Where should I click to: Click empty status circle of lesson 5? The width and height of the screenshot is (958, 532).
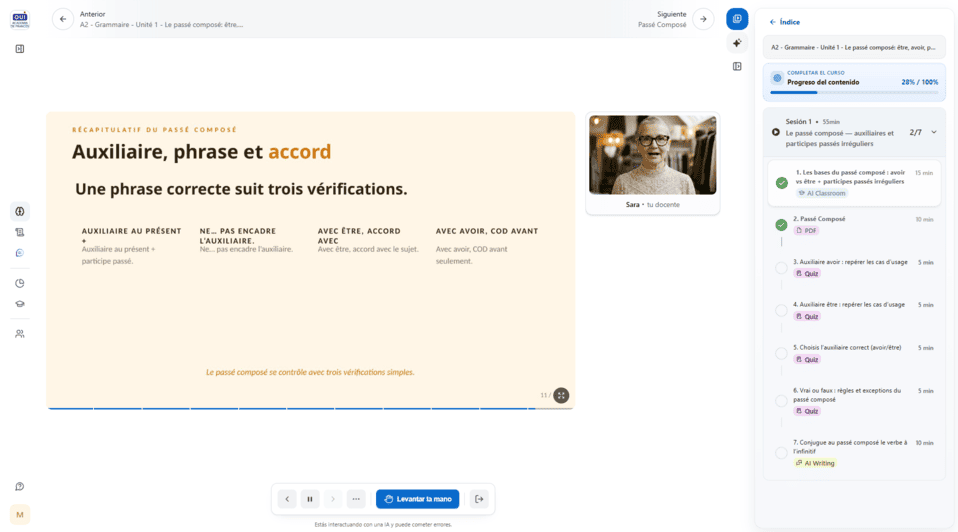pos(781,354)
